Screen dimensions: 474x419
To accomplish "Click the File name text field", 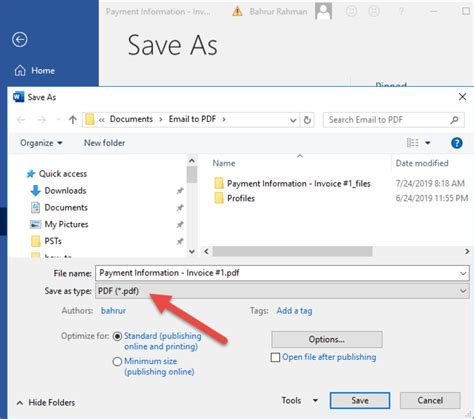I will tap(282, 273).
